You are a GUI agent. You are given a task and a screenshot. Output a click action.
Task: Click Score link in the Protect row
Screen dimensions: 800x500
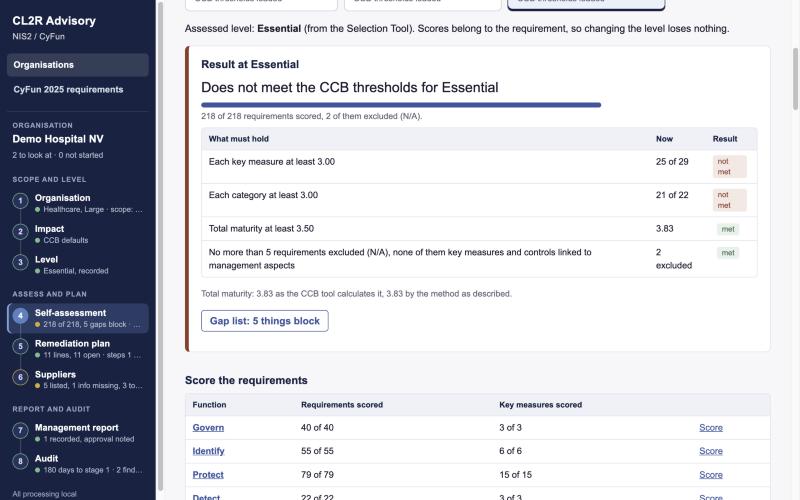pyautogui.click(x=711, y=474)
